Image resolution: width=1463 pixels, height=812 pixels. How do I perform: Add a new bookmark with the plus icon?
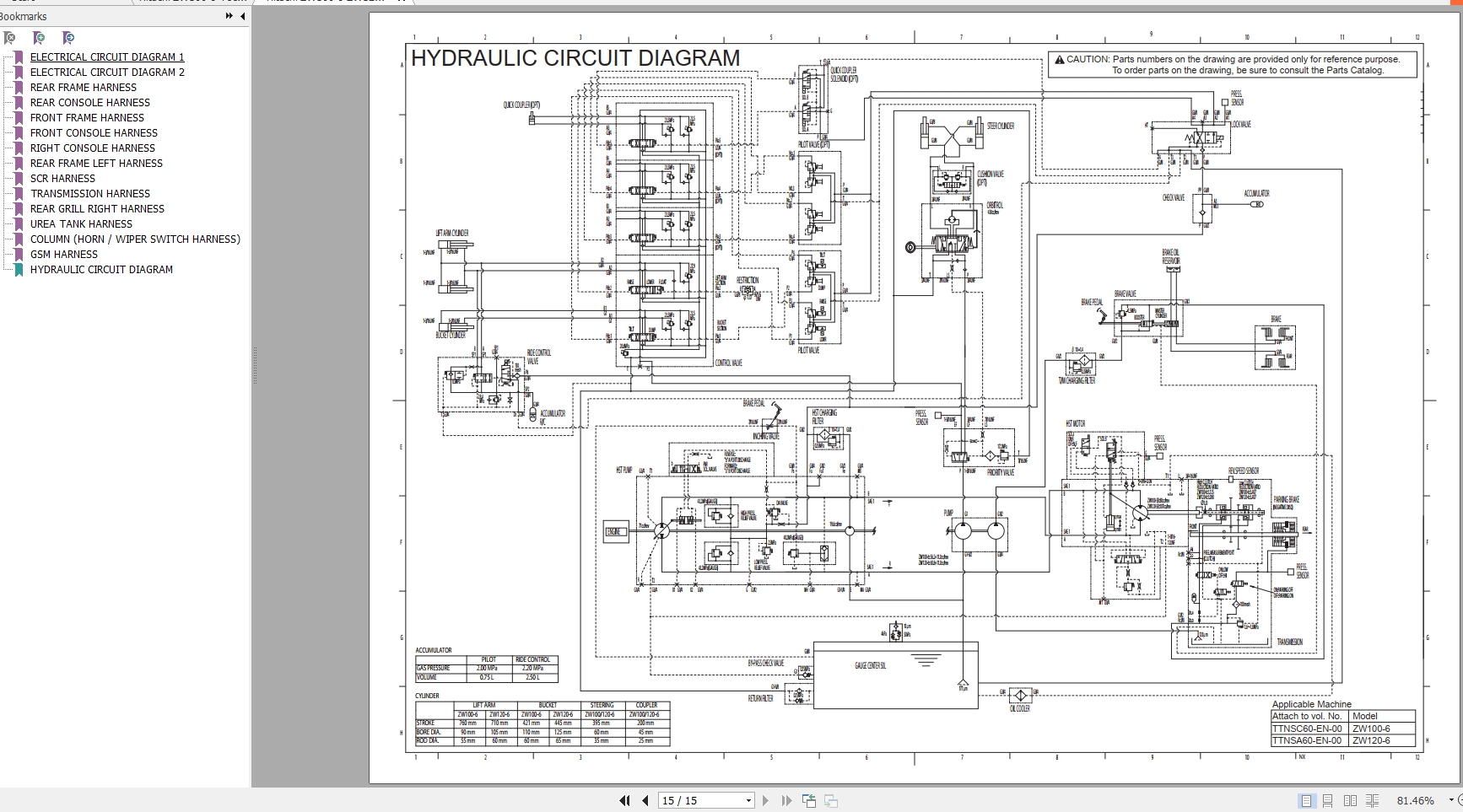[39, 38]
